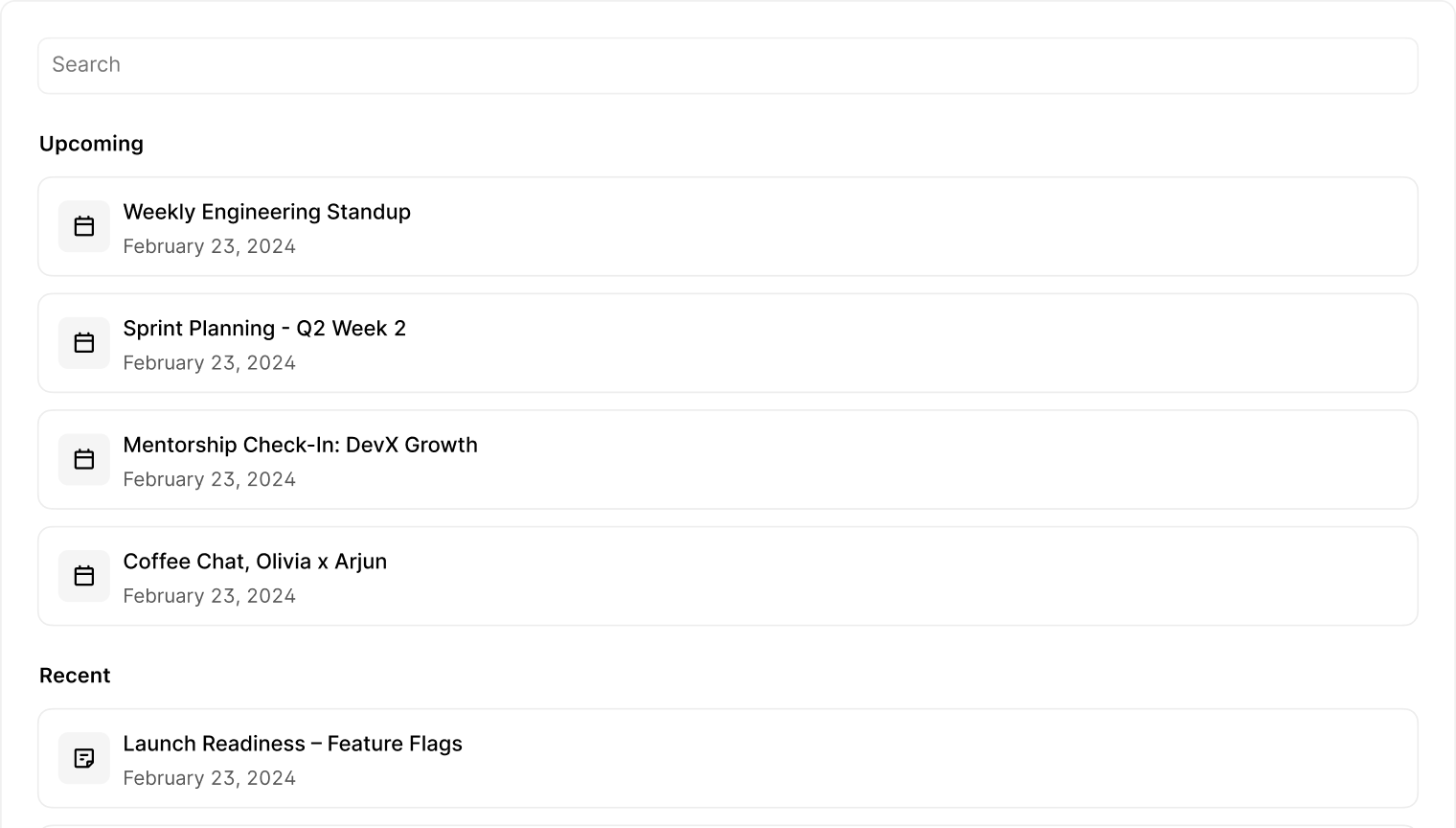Click date under Mentorship Check-In item
This screenshot has height=828, width=1456.
tap(209, 479)
